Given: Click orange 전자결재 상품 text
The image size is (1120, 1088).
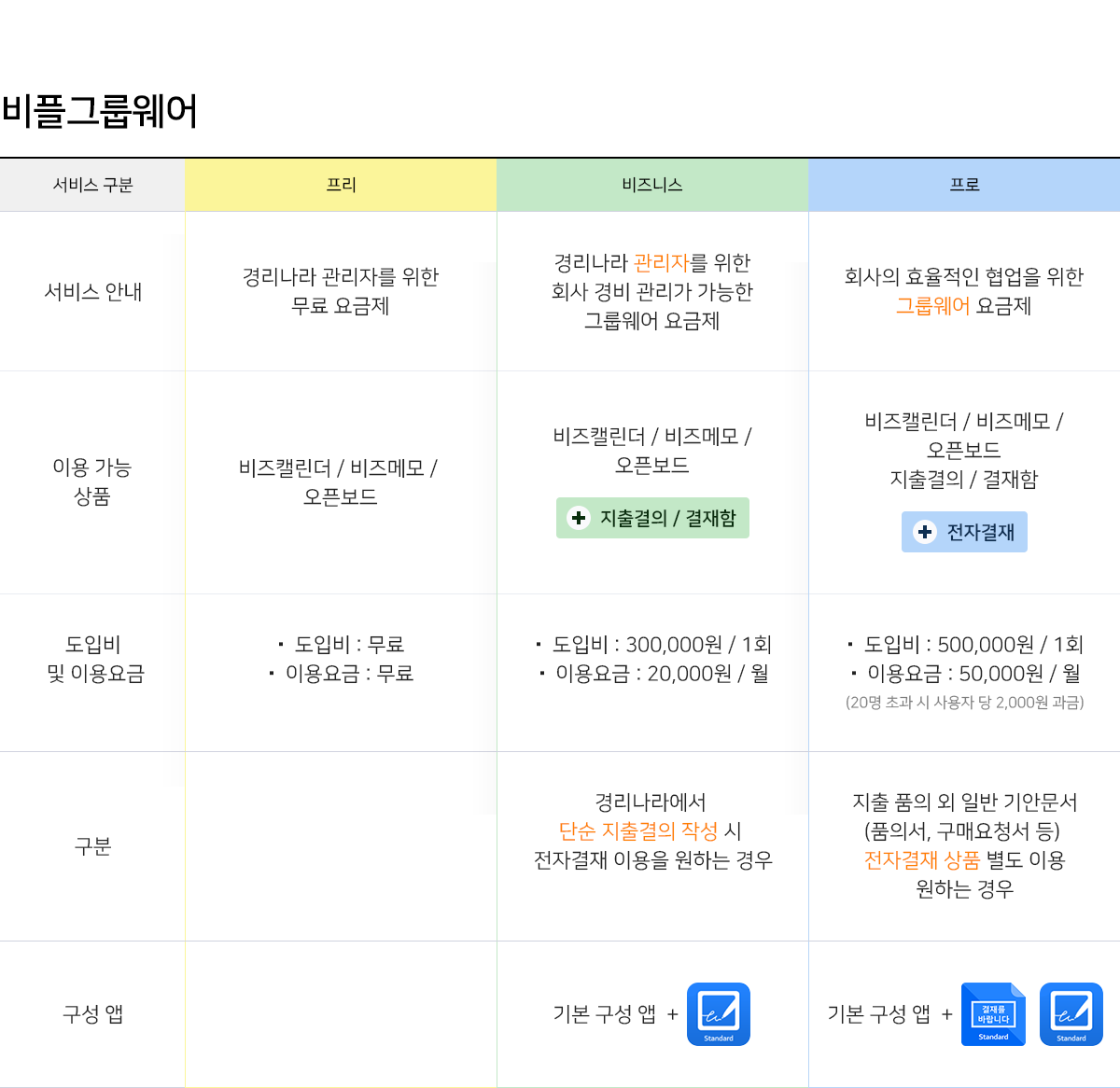Looking at the screenshot, I should [x=922, y=859].
